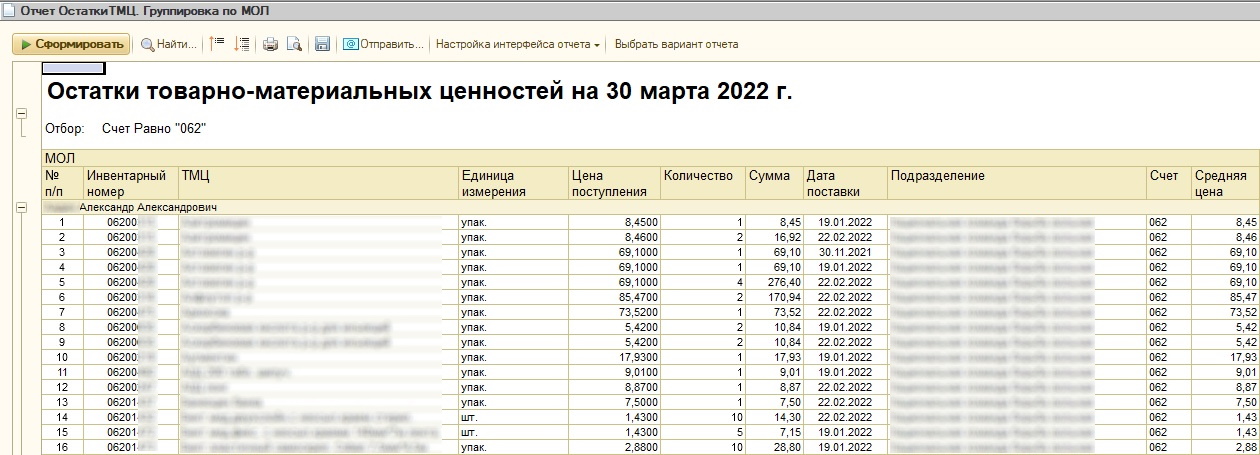
Task: Click the collapse all groups icon
Action: 218,44
